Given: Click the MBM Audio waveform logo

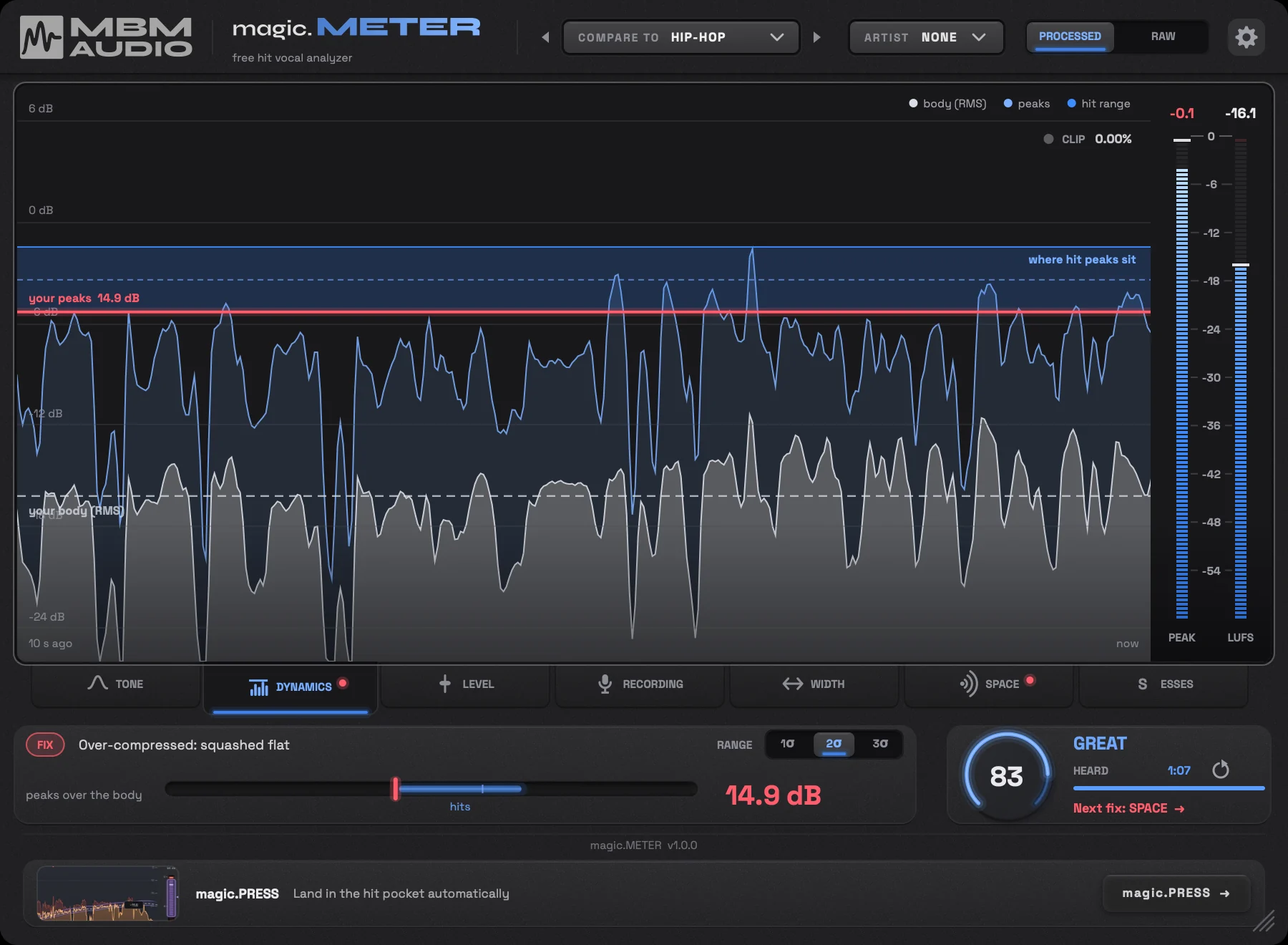Looking at the screenshot, I should (42, 37).
